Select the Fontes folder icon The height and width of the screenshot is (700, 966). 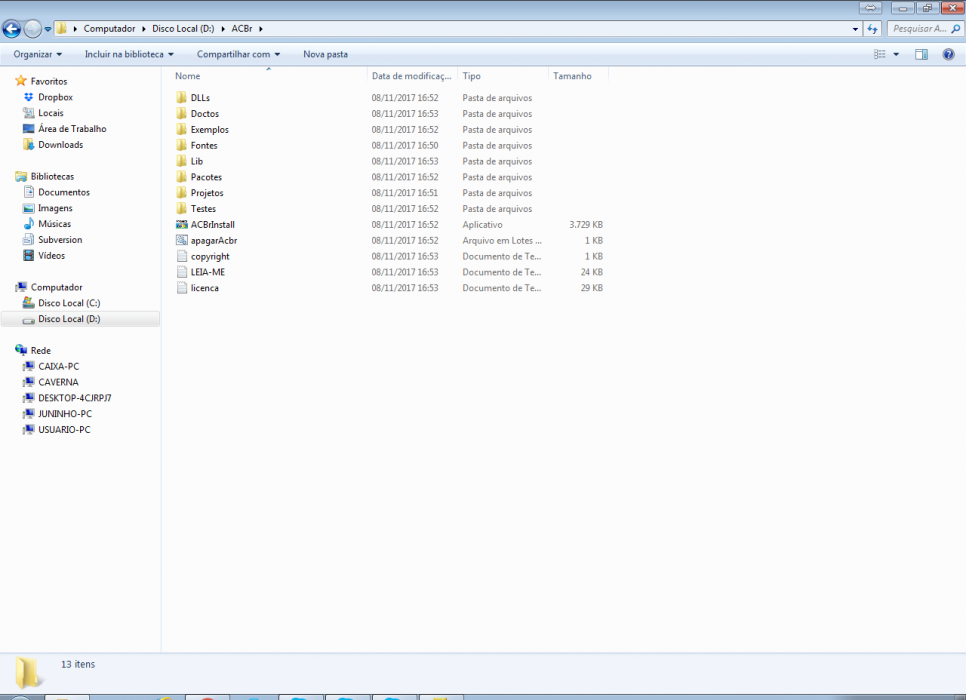click(181, 145)
